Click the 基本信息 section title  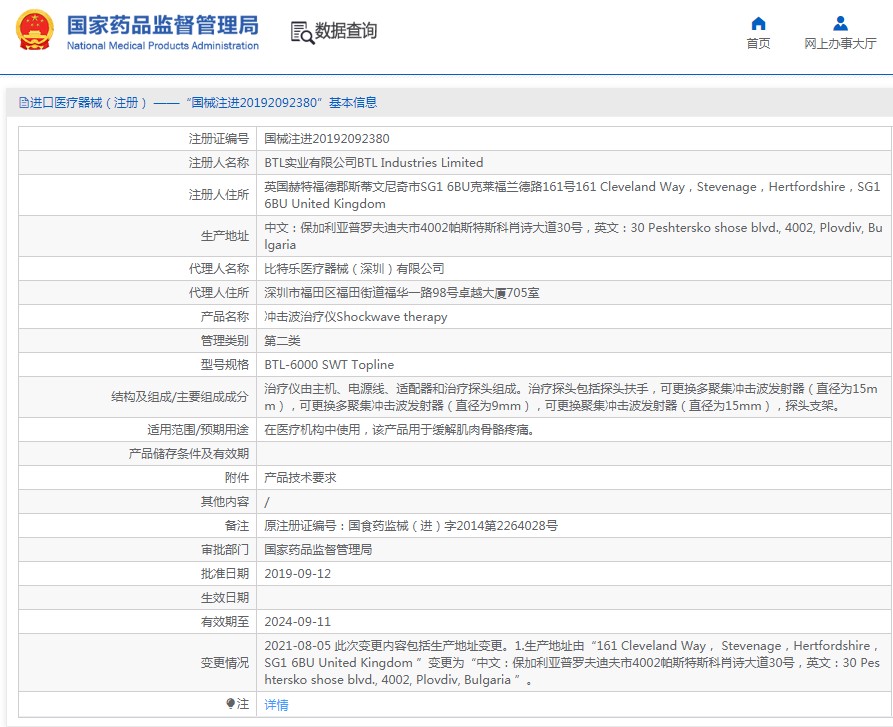click(x=353, y=102)
